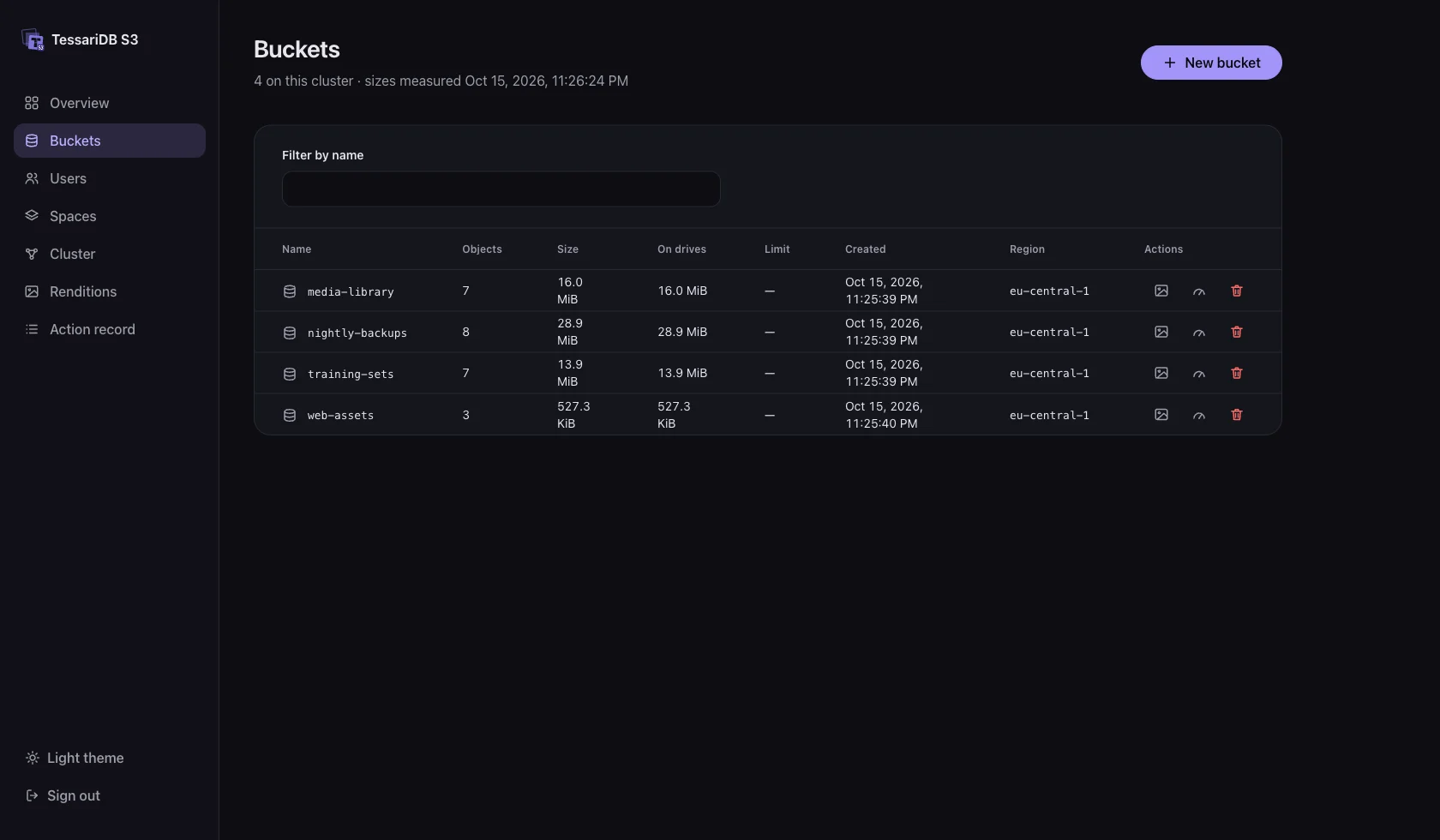The image size is (1440, 840).
Task: Click the bucket icon beside web-assets
Action: coord(290,415)
